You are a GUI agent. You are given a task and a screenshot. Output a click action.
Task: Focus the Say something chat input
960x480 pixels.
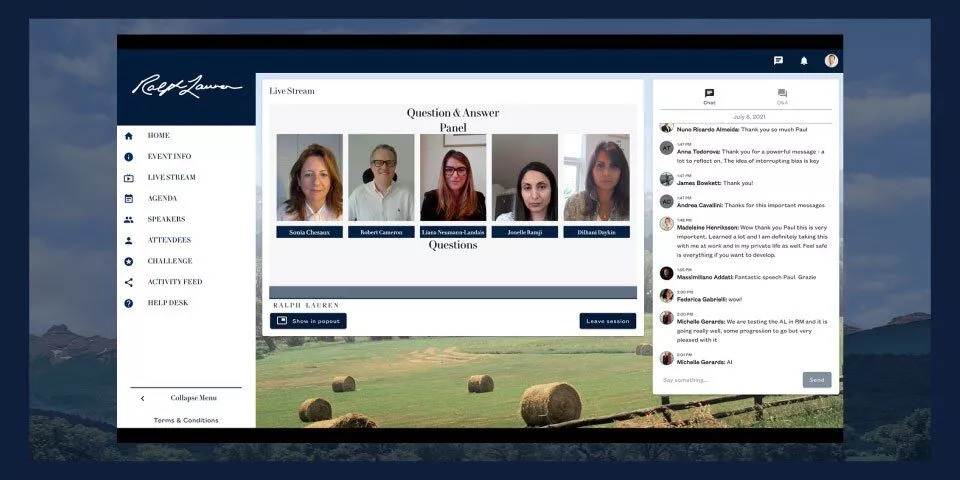coord(730,380)
